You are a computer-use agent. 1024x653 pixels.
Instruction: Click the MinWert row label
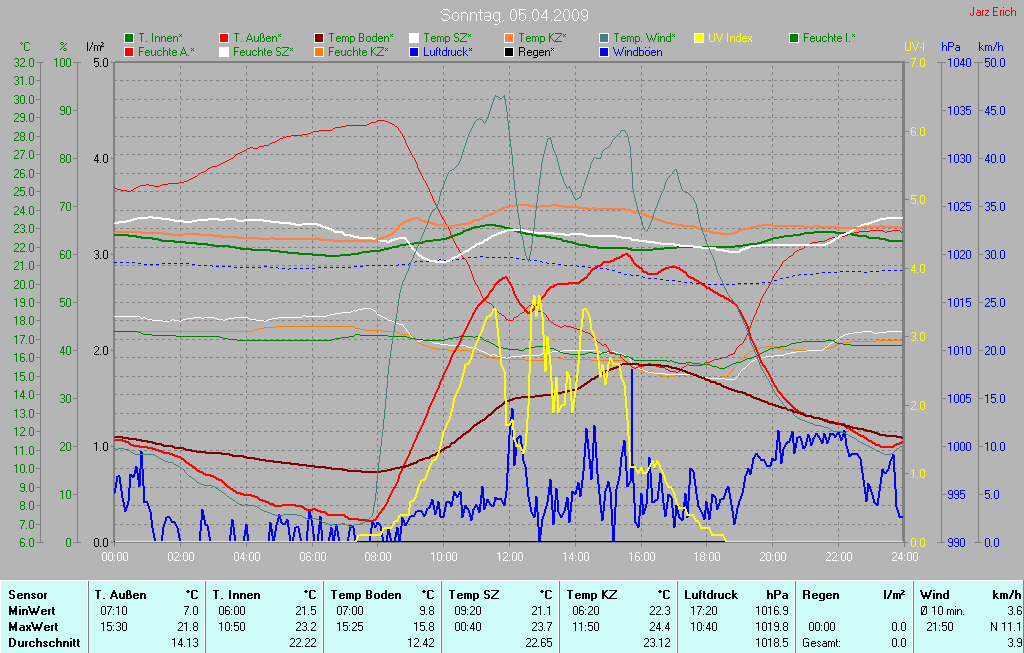point(31,611)
